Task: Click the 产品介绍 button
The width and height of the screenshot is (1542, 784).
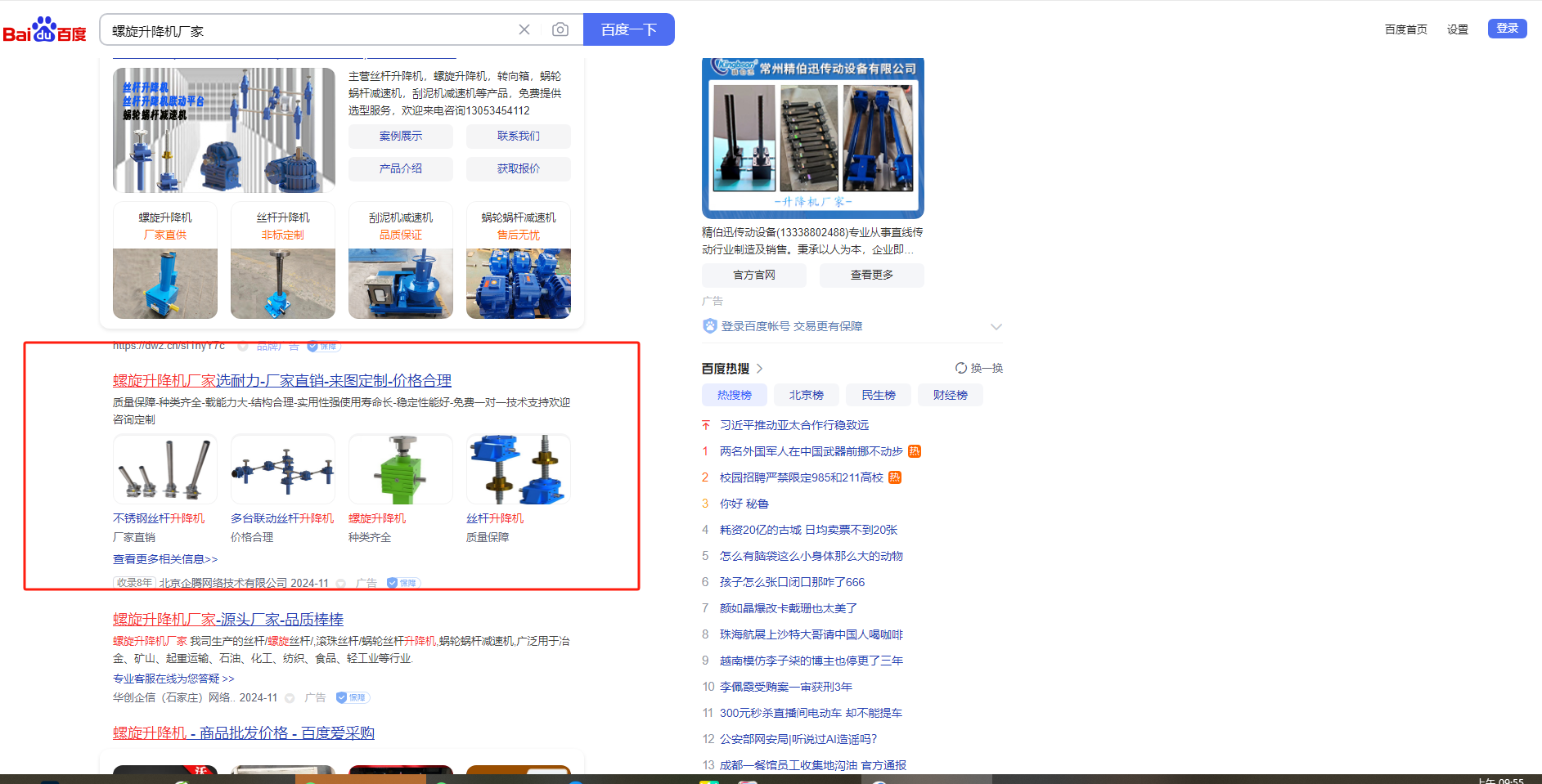Action: [401, 168]
